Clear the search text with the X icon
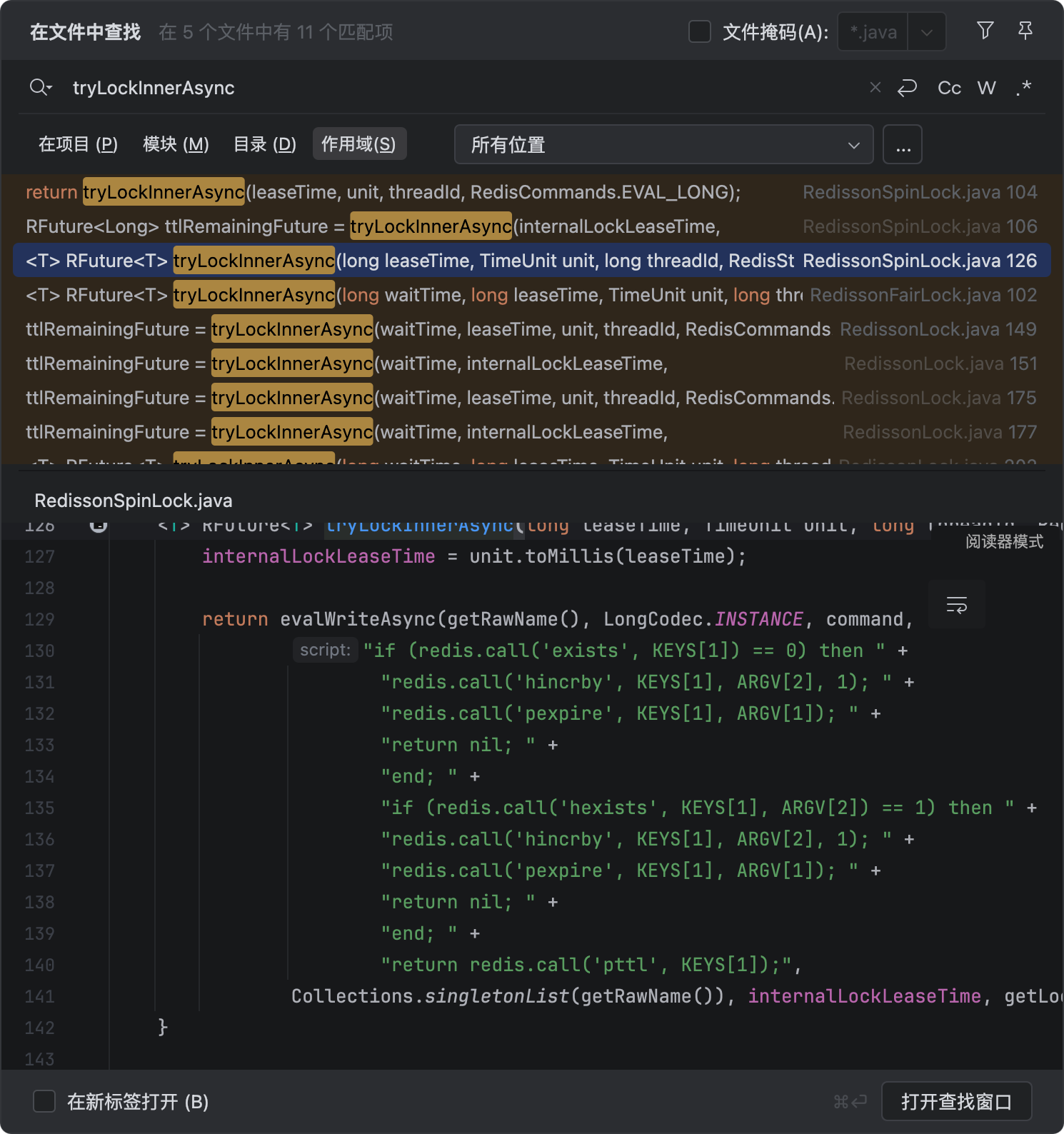1064x1134 pixels. 875,88
